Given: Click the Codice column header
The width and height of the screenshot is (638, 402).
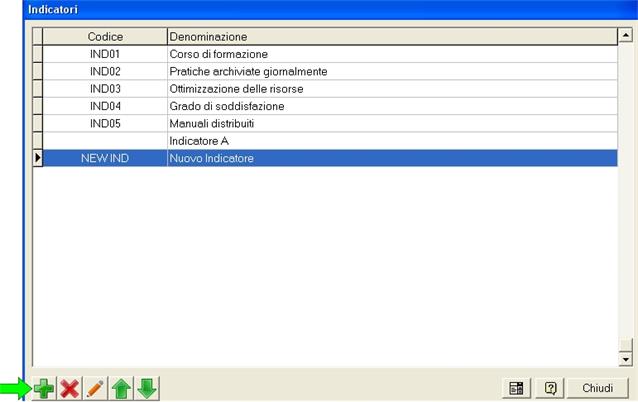Looking at the screenshot, I should tap(105, 37).
